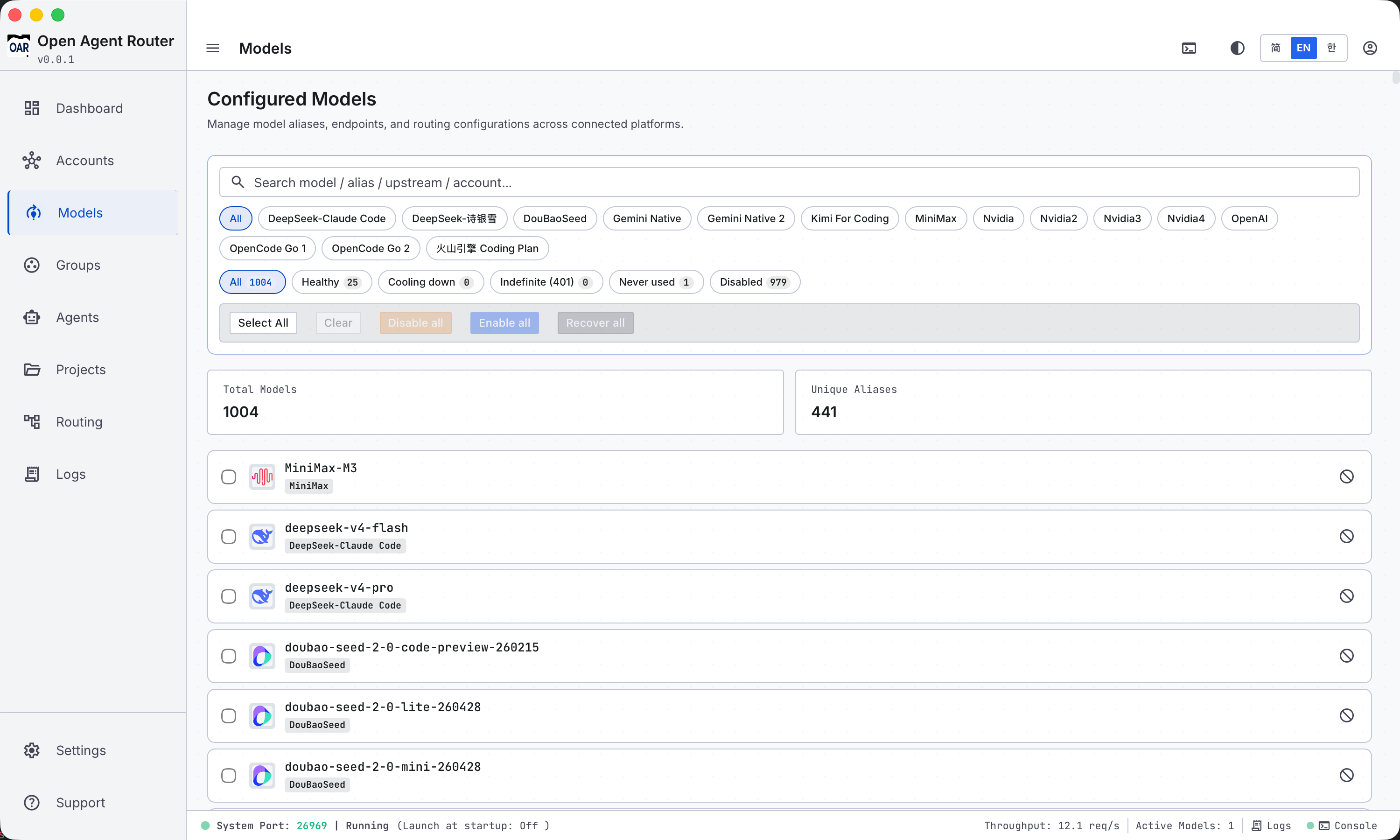Filter by Gemini Native 2 platform
The height and width of the screenshot is (840, 1400).
coord(746,218)
